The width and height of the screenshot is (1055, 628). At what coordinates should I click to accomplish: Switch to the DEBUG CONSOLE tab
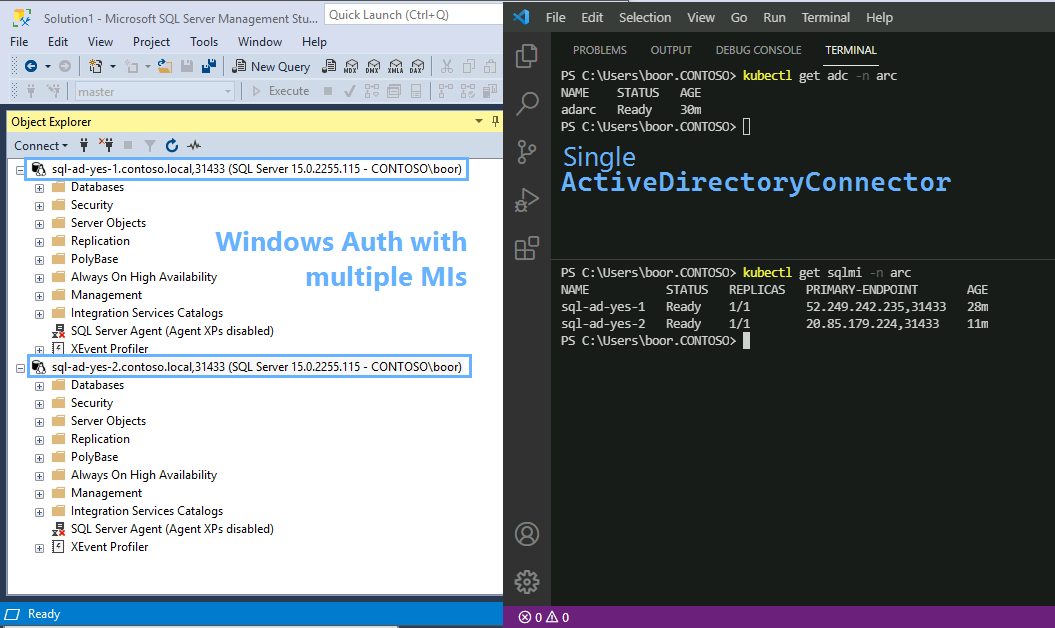click(x=758, y=50)
